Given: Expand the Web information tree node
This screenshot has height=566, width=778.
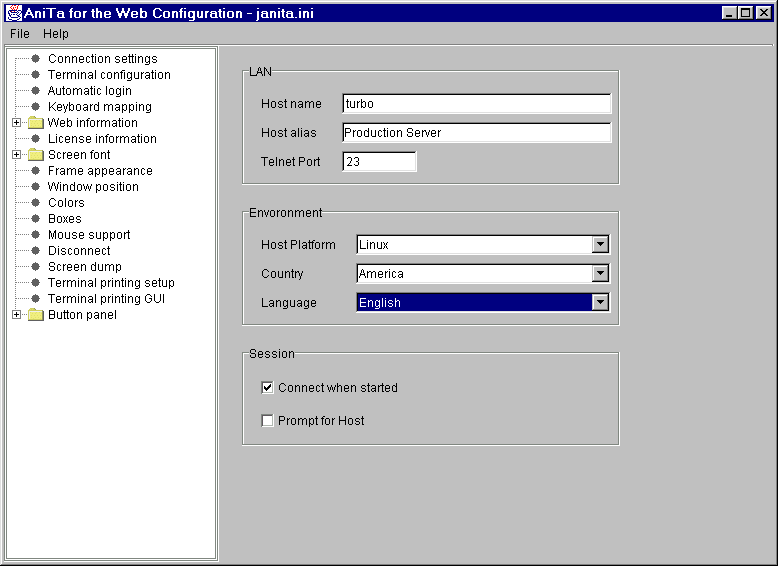Looking at the screenshot, I should (x=16, y=123).
